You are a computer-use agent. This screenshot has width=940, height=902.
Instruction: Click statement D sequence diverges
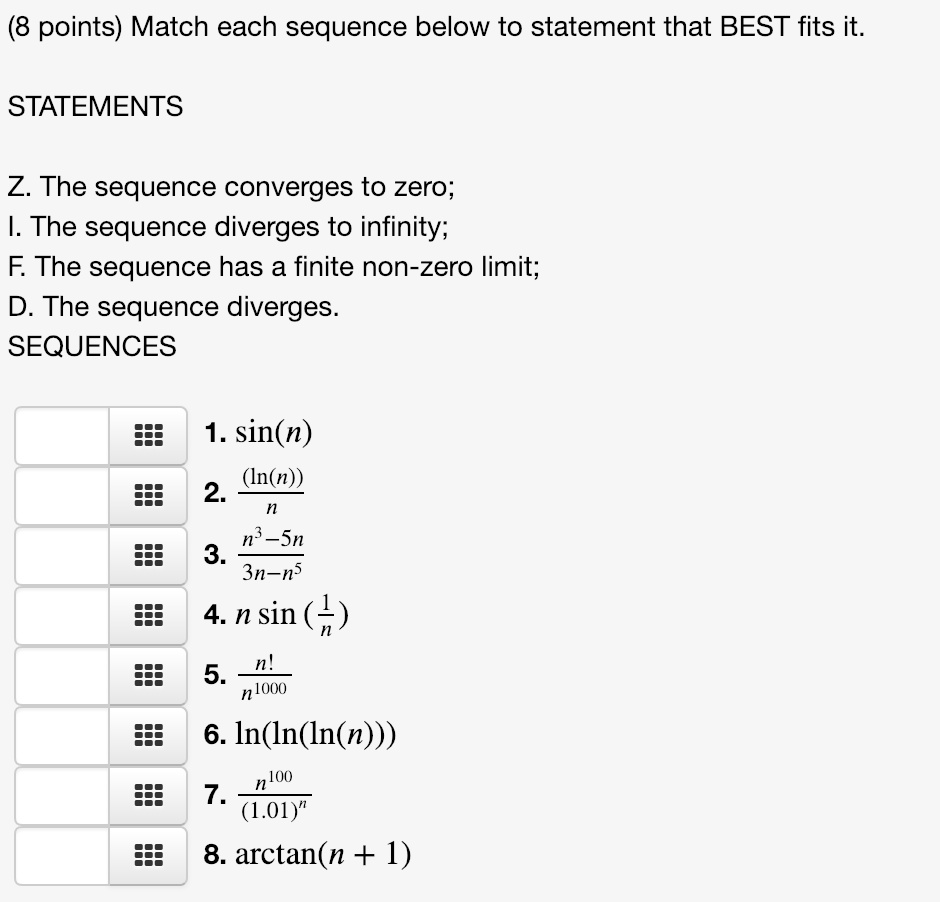pos(173,307)
